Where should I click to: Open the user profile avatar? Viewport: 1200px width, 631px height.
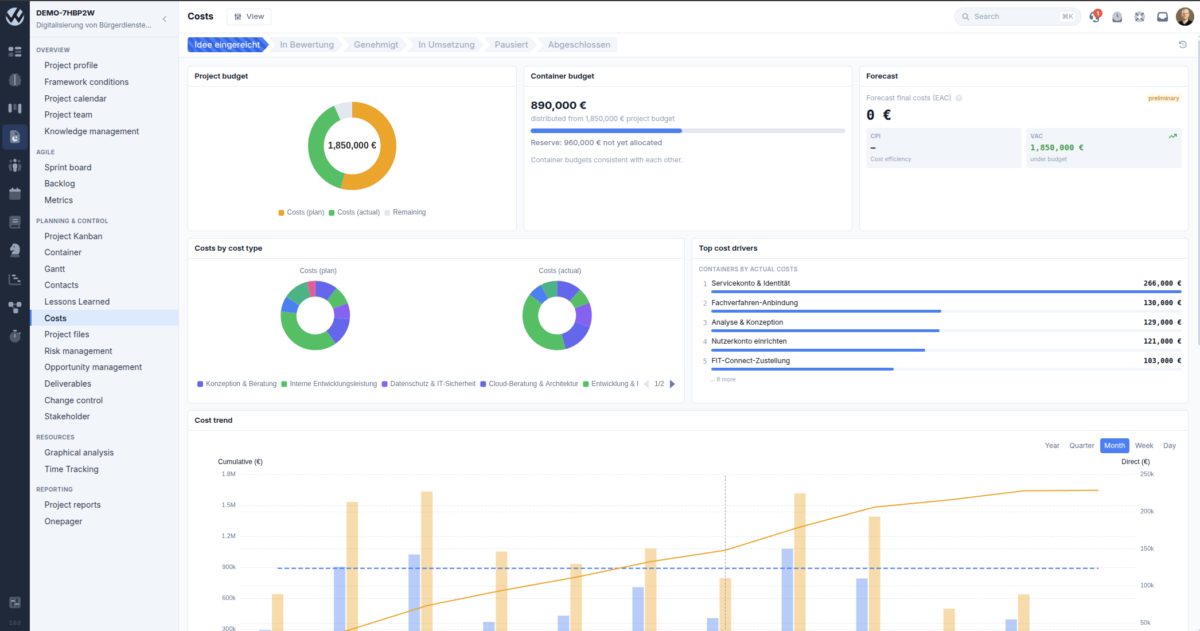tap(1185, 16)
